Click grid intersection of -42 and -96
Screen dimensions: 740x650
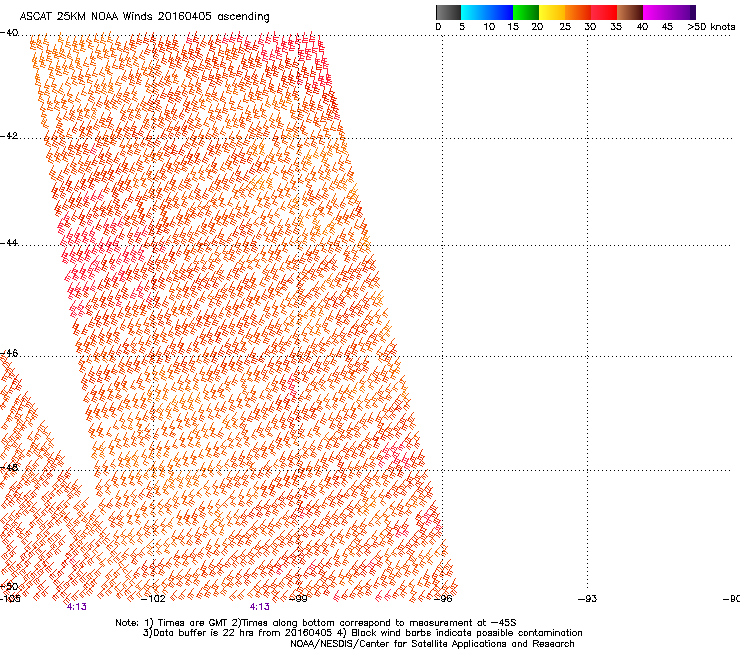[x=443, y=138]
